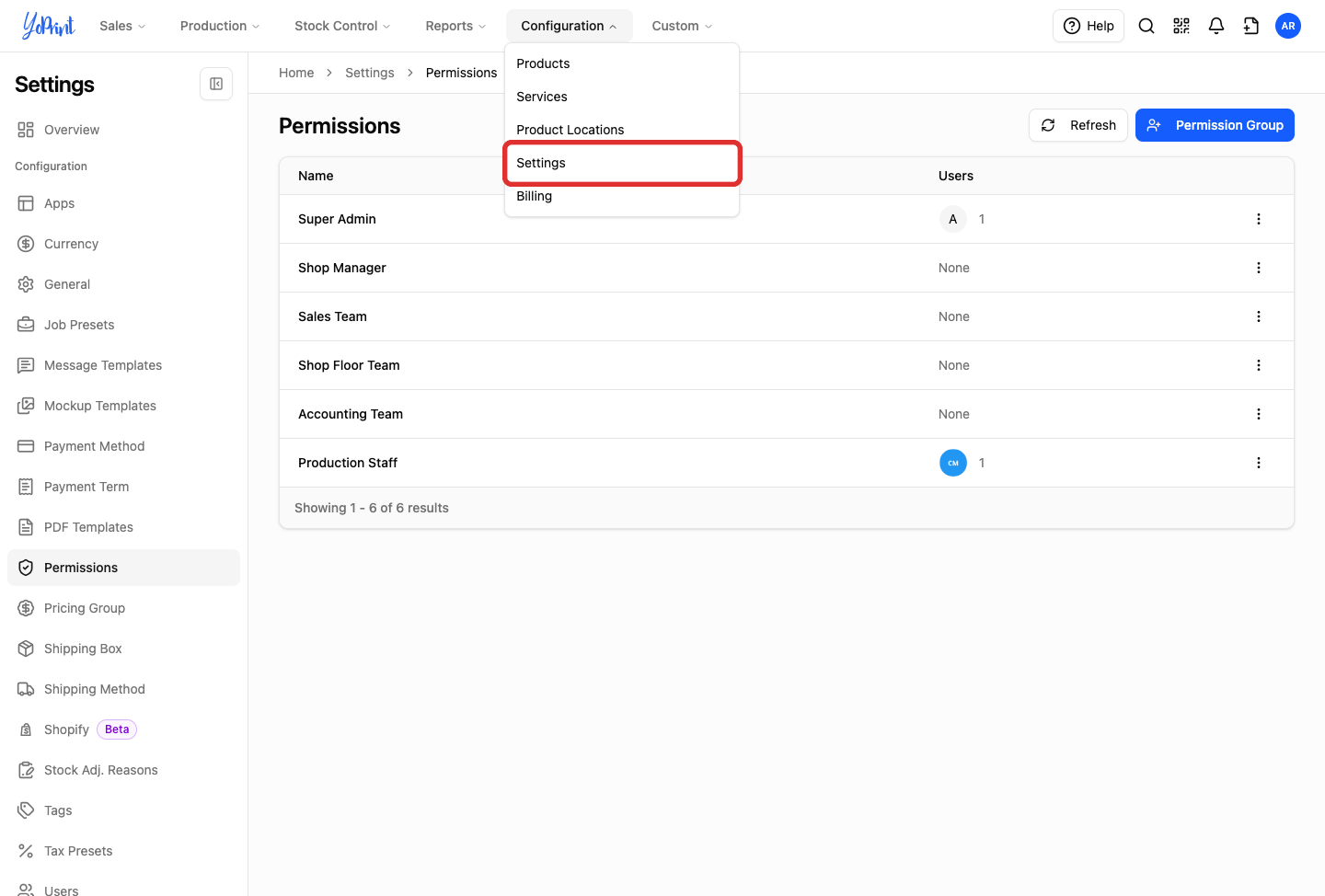Open Overview in the sidebar
Image resolution: width=1325 pixels, height=896 pixels.
point(123,130)
